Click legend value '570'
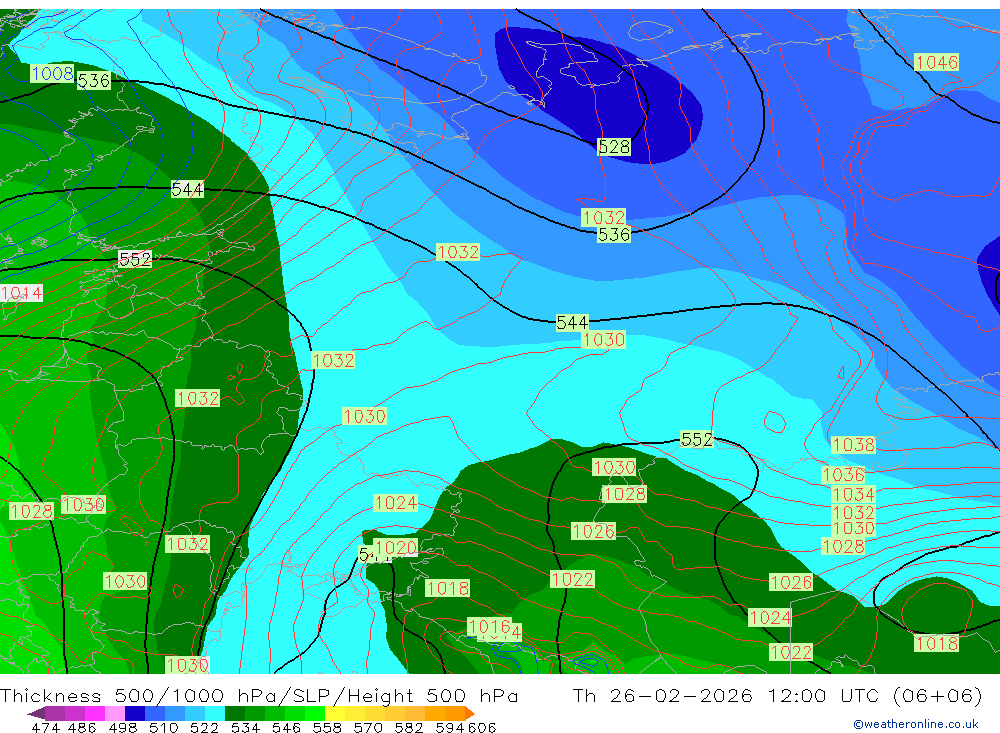Image resolution: width=1000 pixels, height=733 pixels. (368, 727)
